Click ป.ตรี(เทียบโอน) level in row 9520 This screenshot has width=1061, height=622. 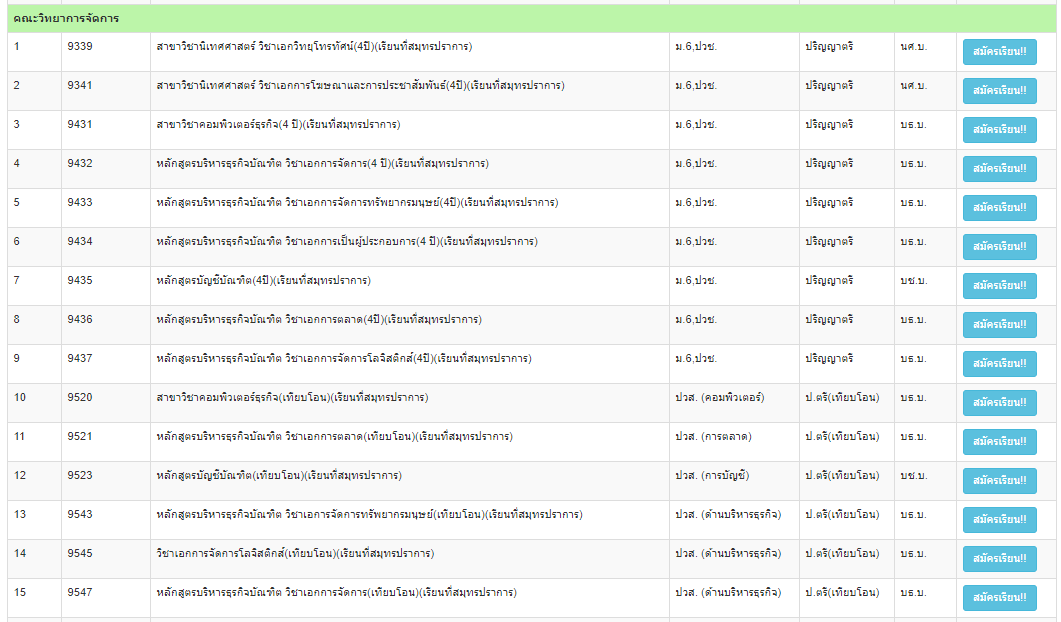(x=842, y=398)
